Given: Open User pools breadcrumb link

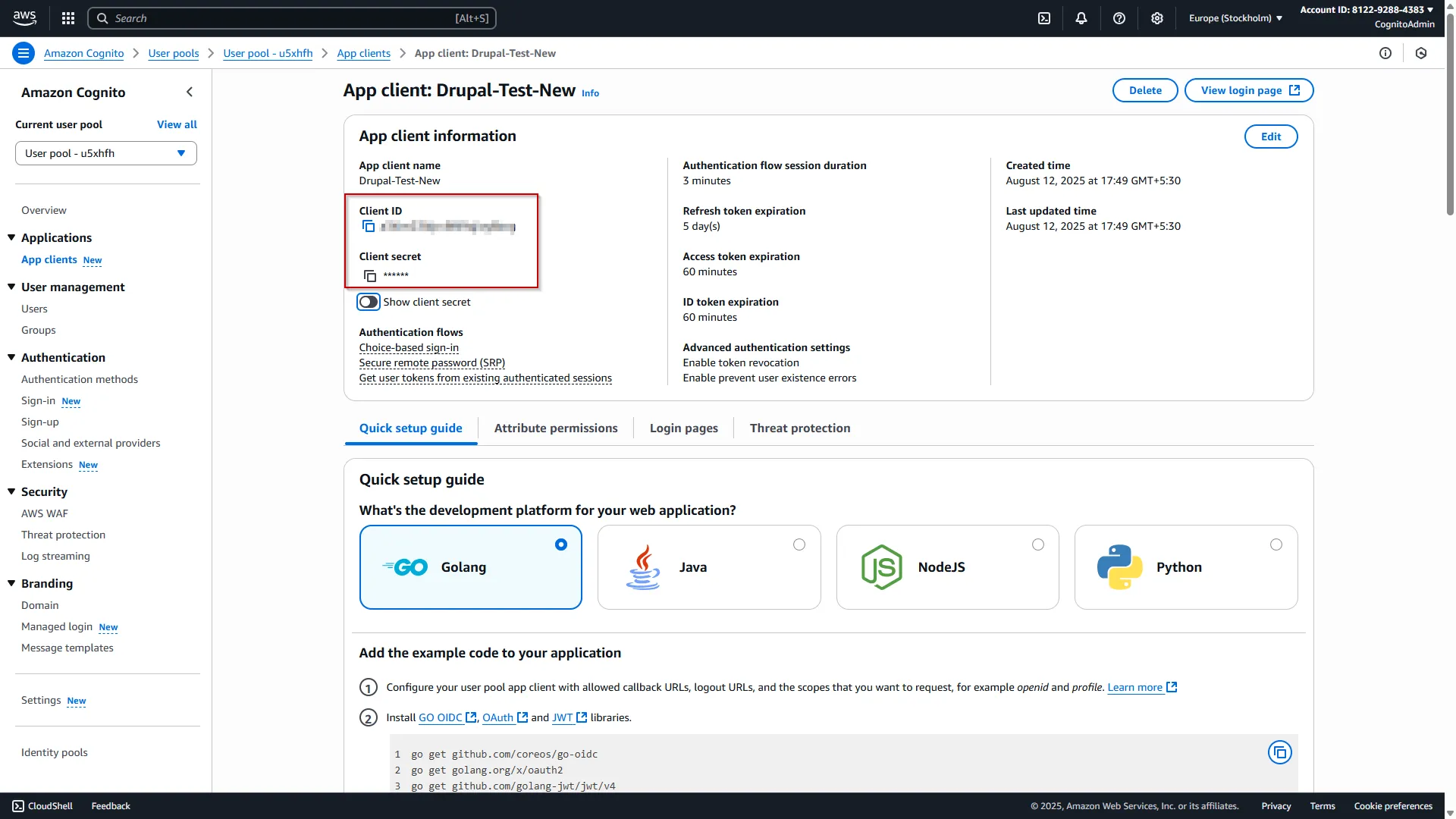Looking at the screenshot, I should (x=174, y=53).
